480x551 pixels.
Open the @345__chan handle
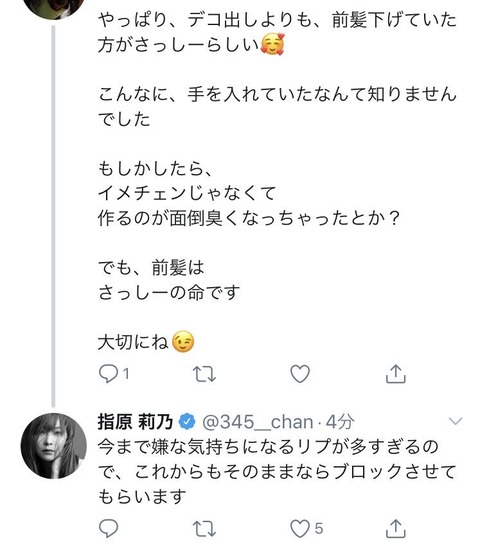pos(258,422)
